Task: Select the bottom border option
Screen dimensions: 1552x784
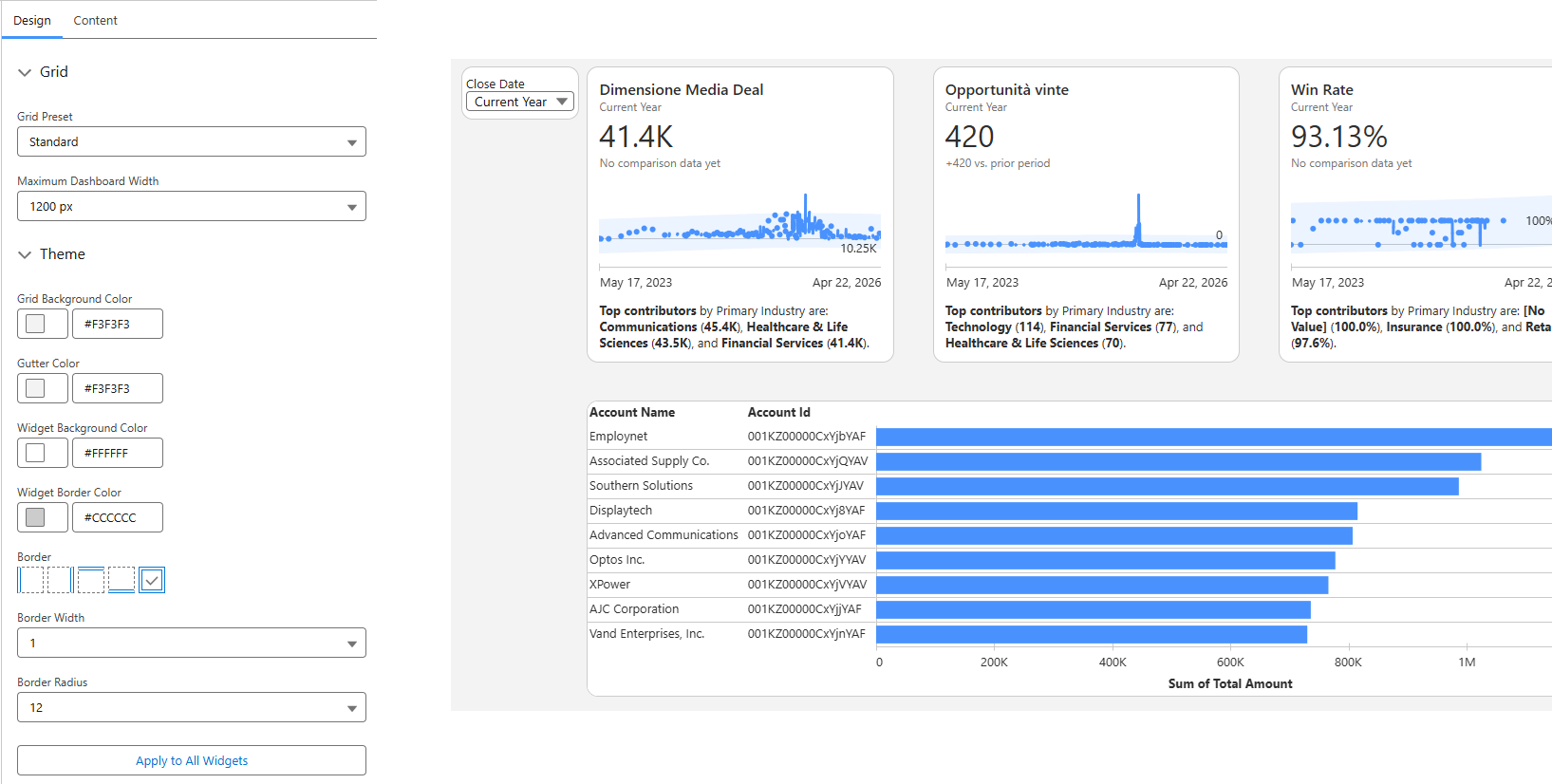Action: pos(122,580)
